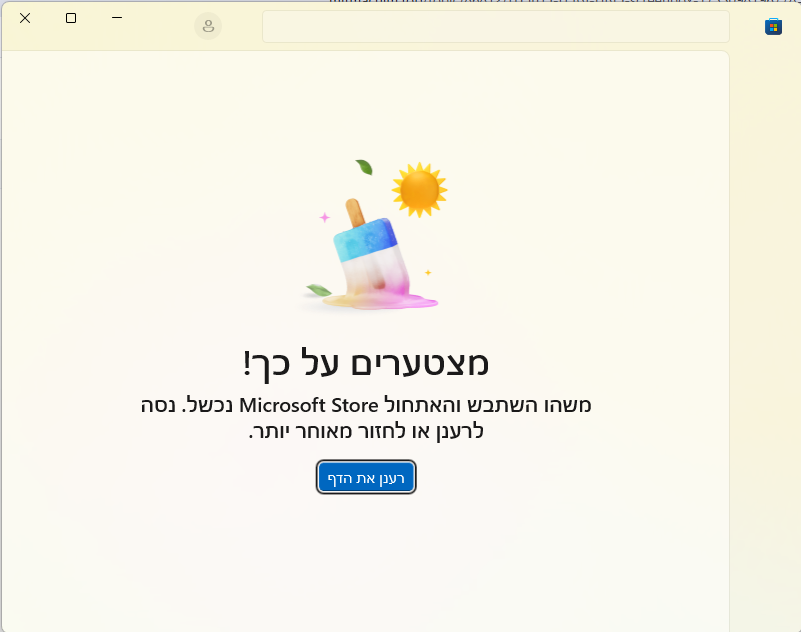Focus the Store search input field
The height and width of the screenshot is (632, 801).
pyautogui.click(x=496, y=27)
